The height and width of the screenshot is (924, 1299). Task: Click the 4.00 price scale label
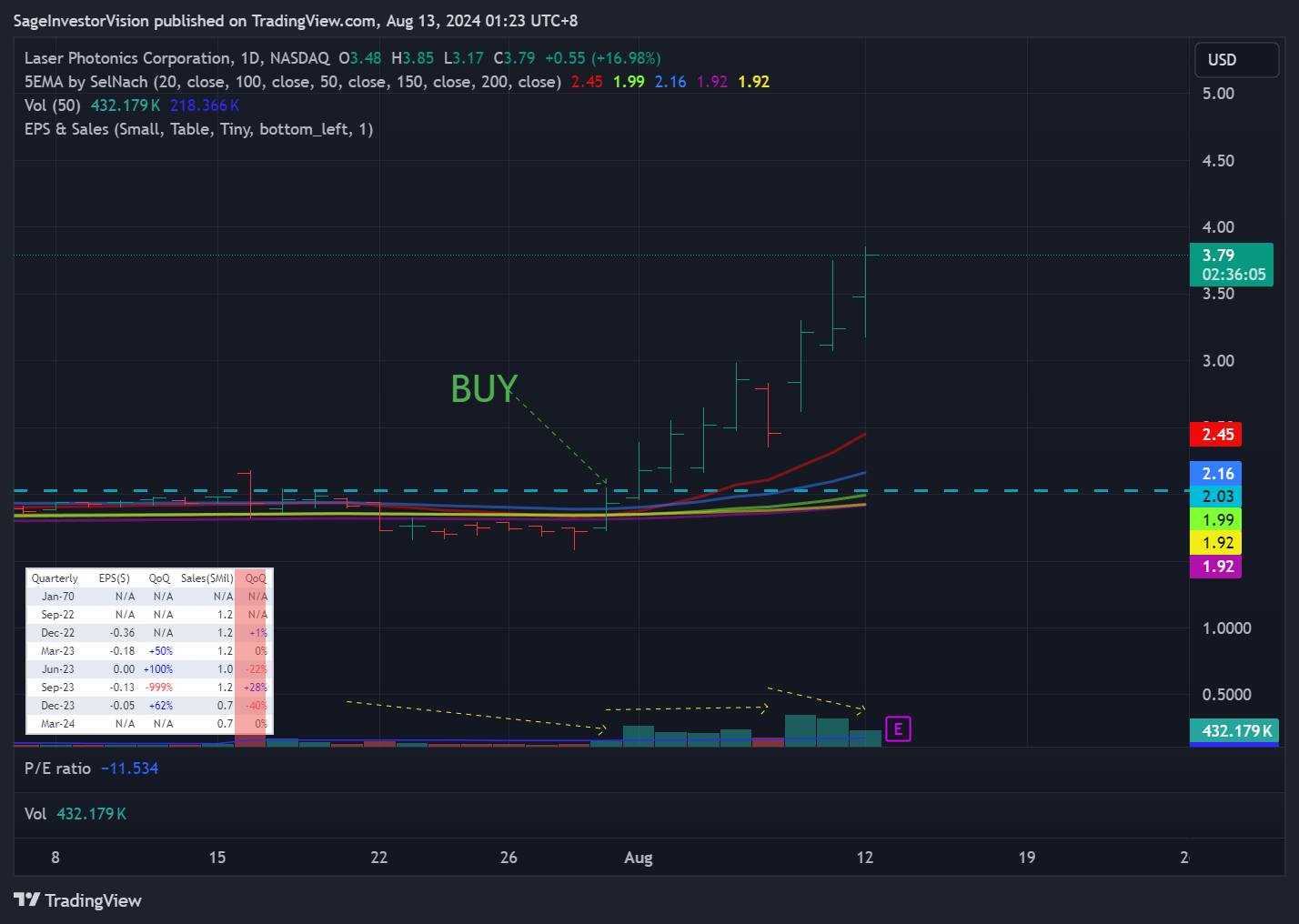tap(1218, 227)
